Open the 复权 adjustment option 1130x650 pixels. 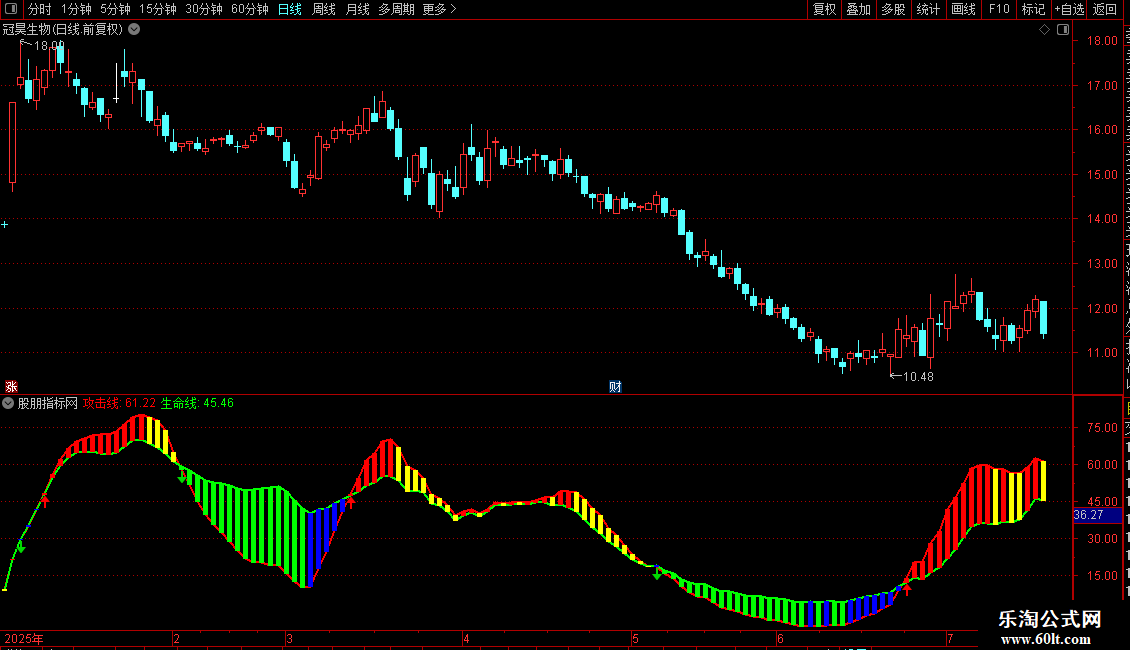824,9
